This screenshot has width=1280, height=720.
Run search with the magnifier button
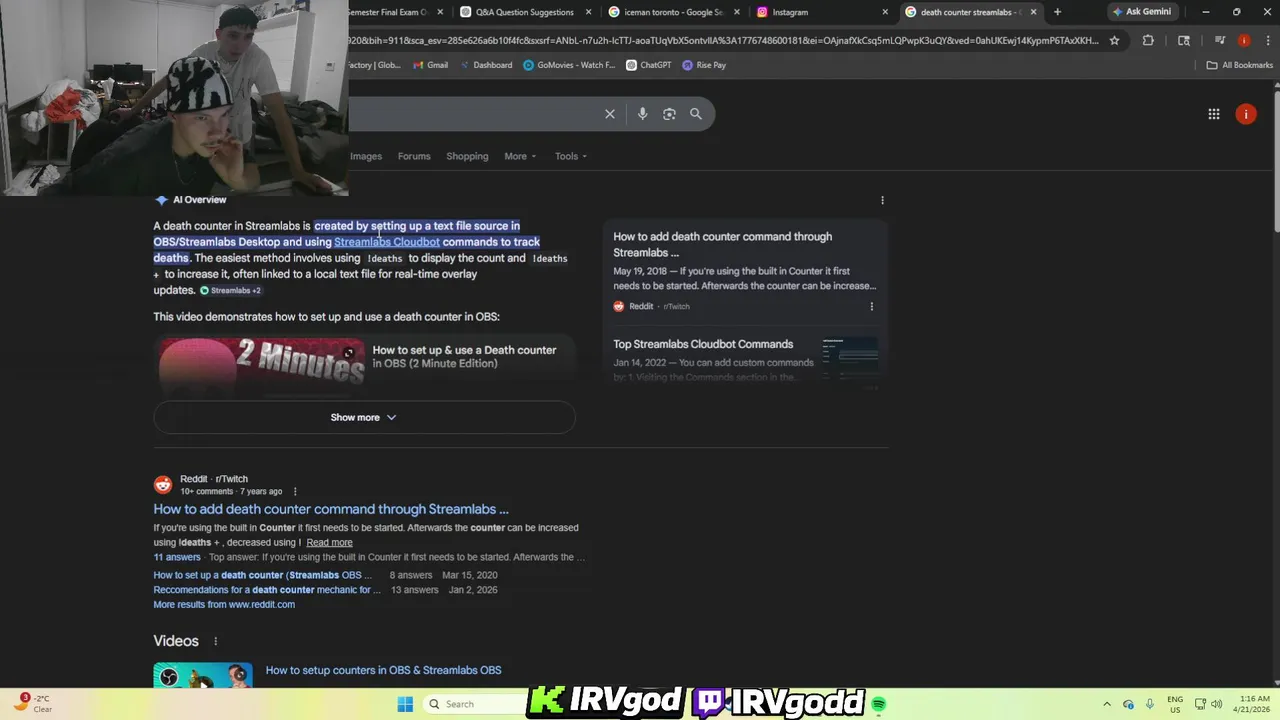coord(696,114)
